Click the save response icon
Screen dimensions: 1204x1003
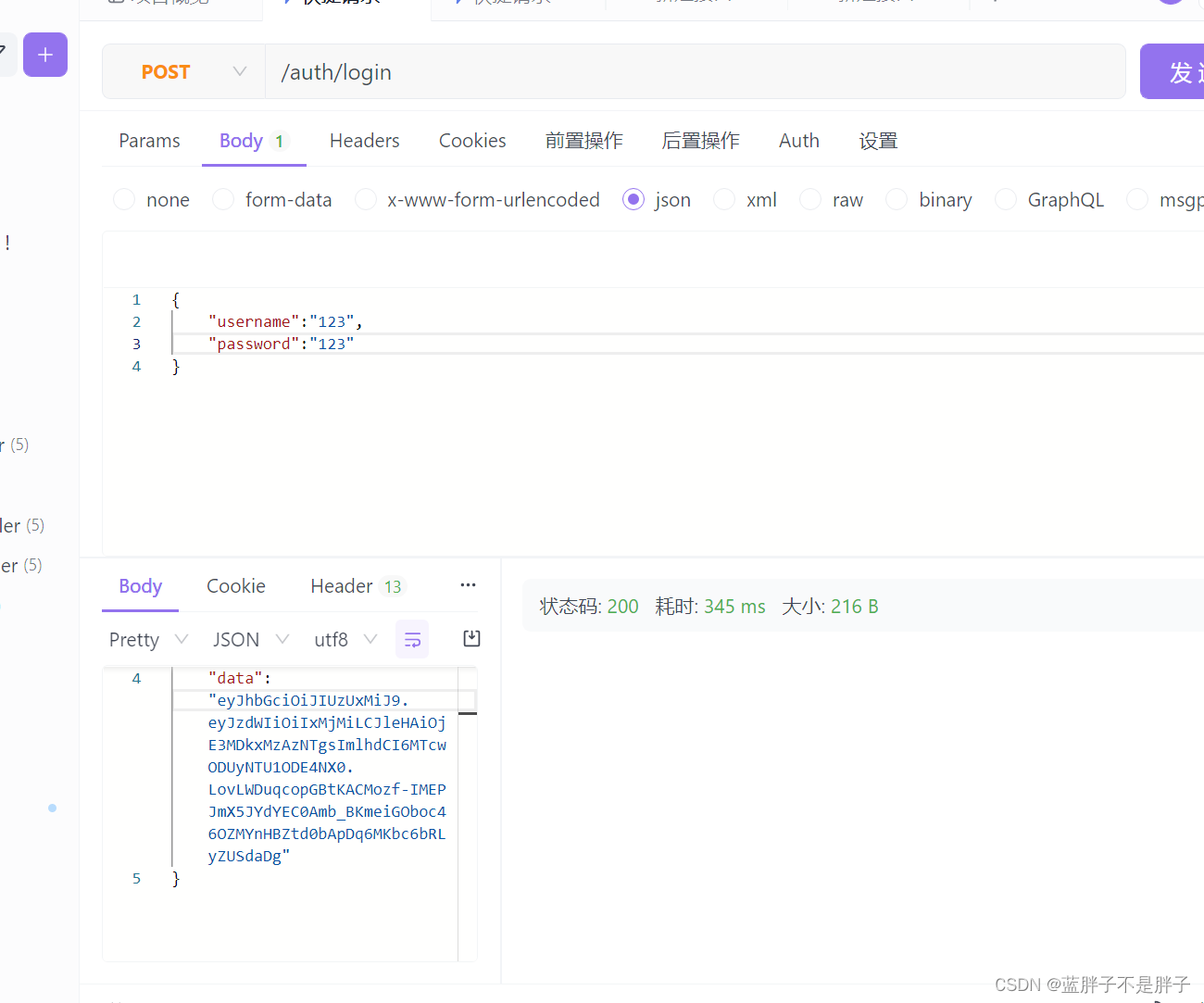coord(471,638)
